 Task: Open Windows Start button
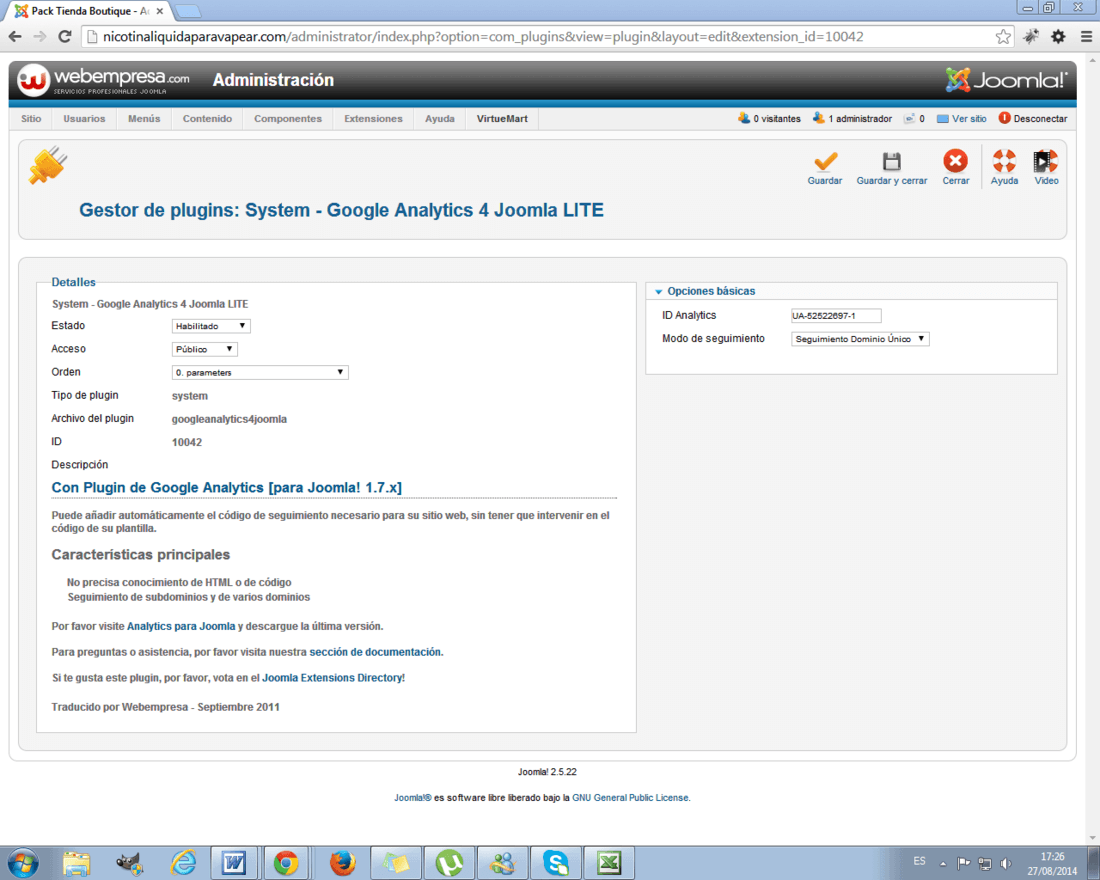point(22,862)
